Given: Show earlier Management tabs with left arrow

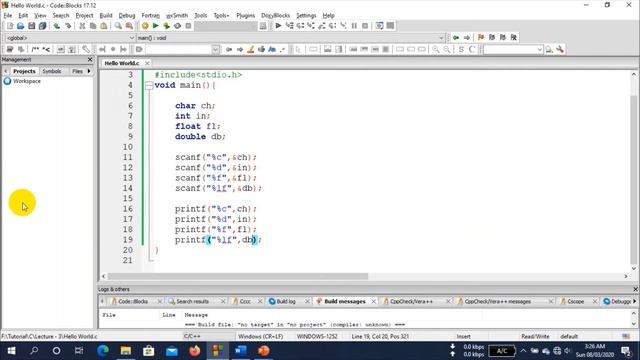Looking at the screenshot, I should (x=6, y=71).
